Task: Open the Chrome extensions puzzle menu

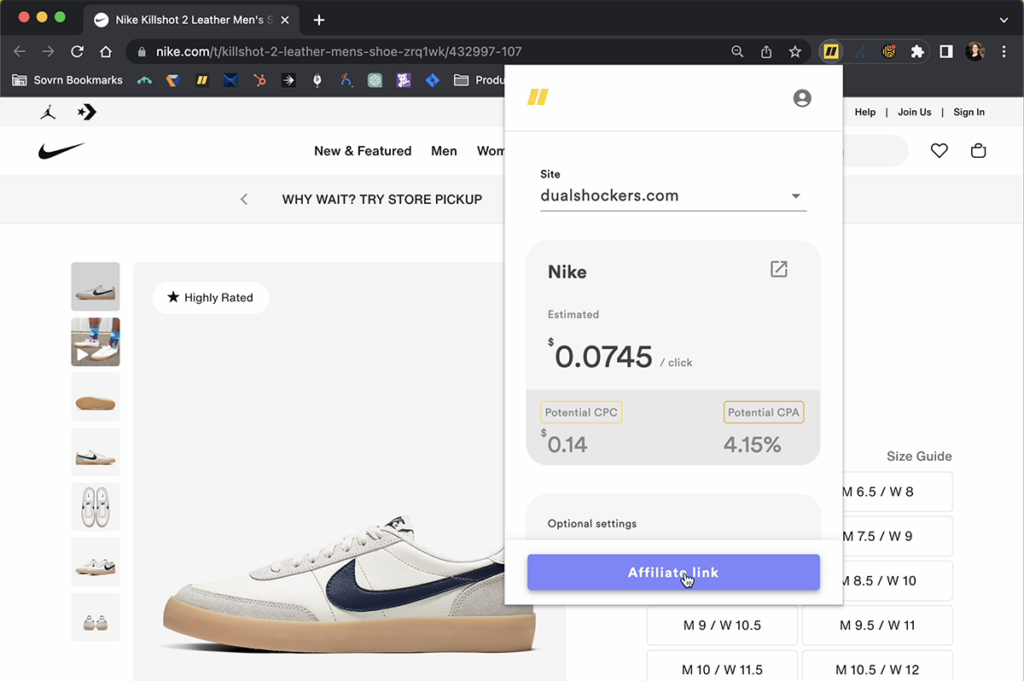Action: pos(918,52)
